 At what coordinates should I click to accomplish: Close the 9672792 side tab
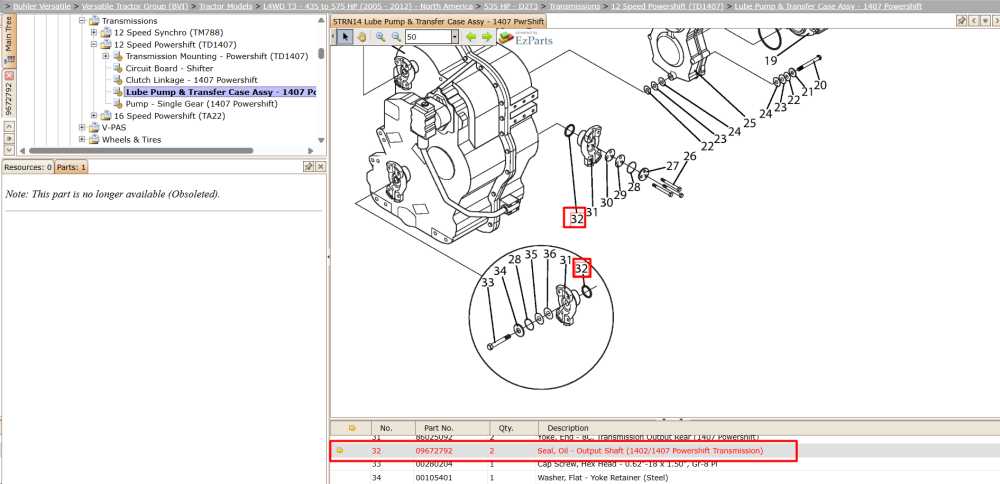coord(9,75)
